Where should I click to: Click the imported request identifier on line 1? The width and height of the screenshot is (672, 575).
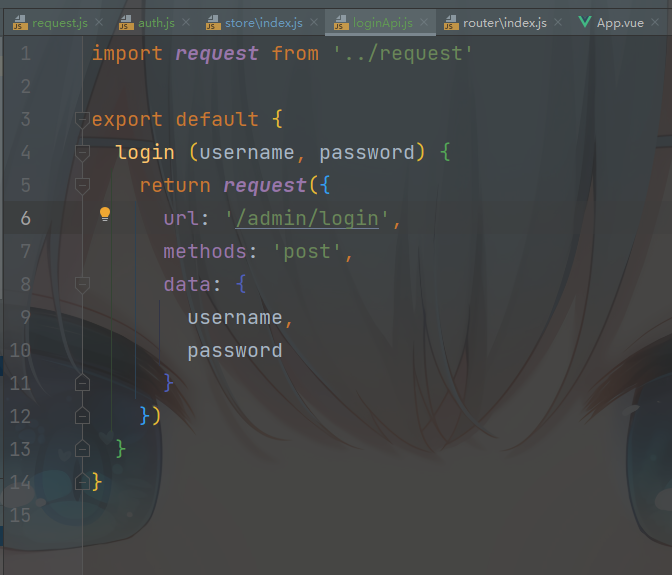(x=217, y=54)
